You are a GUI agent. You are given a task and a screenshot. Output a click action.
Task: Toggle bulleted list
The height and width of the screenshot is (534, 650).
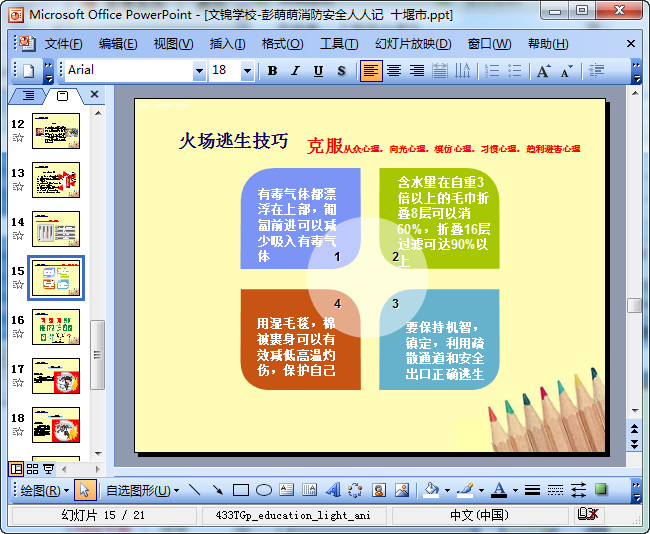[x=514, y=71]
